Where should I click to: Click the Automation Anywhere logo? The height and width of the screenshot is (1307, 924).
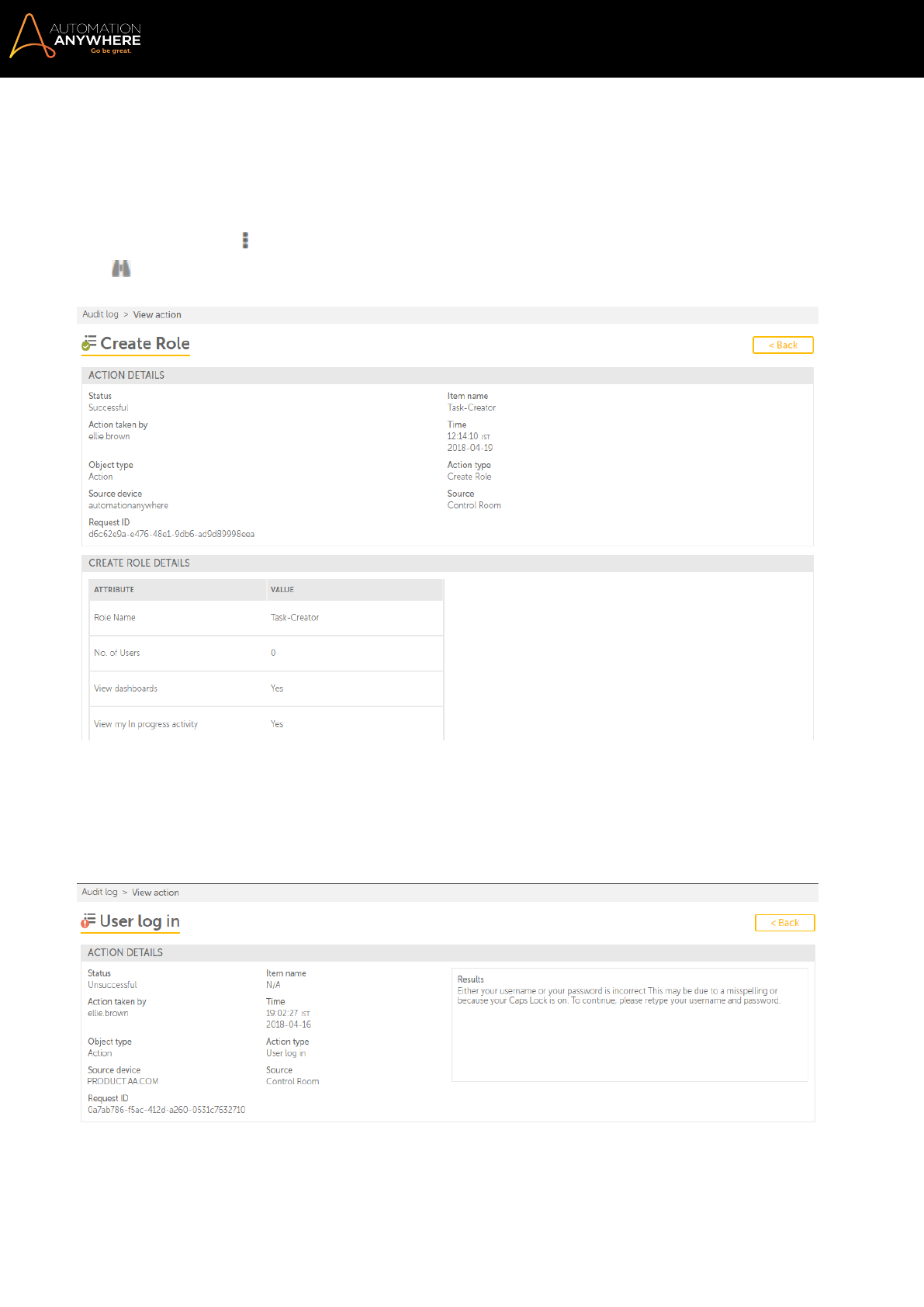[75, 36]
